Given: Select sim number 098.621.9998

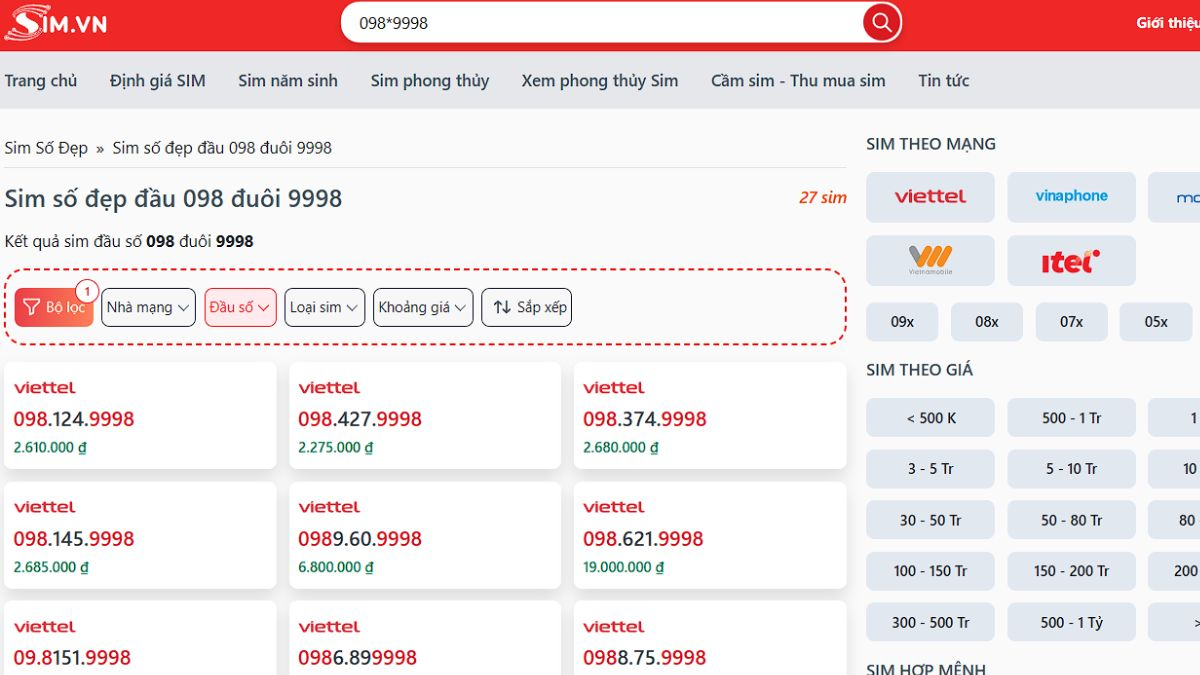Looking at the screenshot, I should [x=643, y=539].
